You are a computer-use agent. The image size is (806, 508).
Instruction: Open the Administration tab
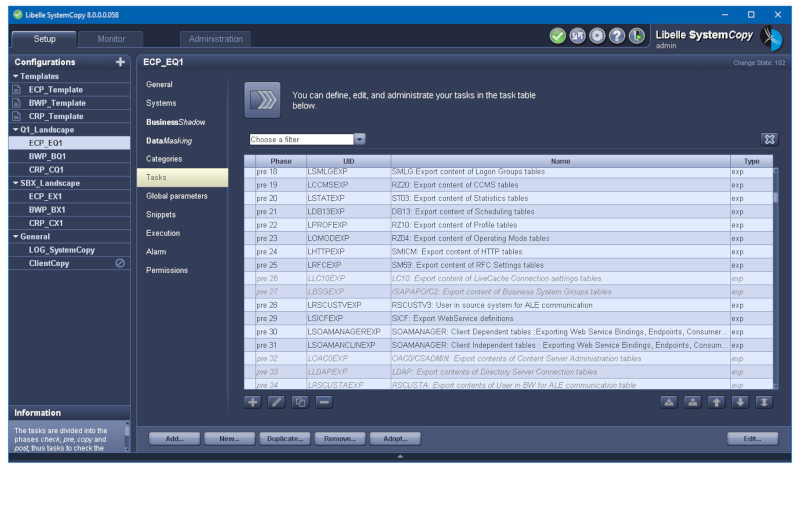pyautogui.click(x=215, y=39)
